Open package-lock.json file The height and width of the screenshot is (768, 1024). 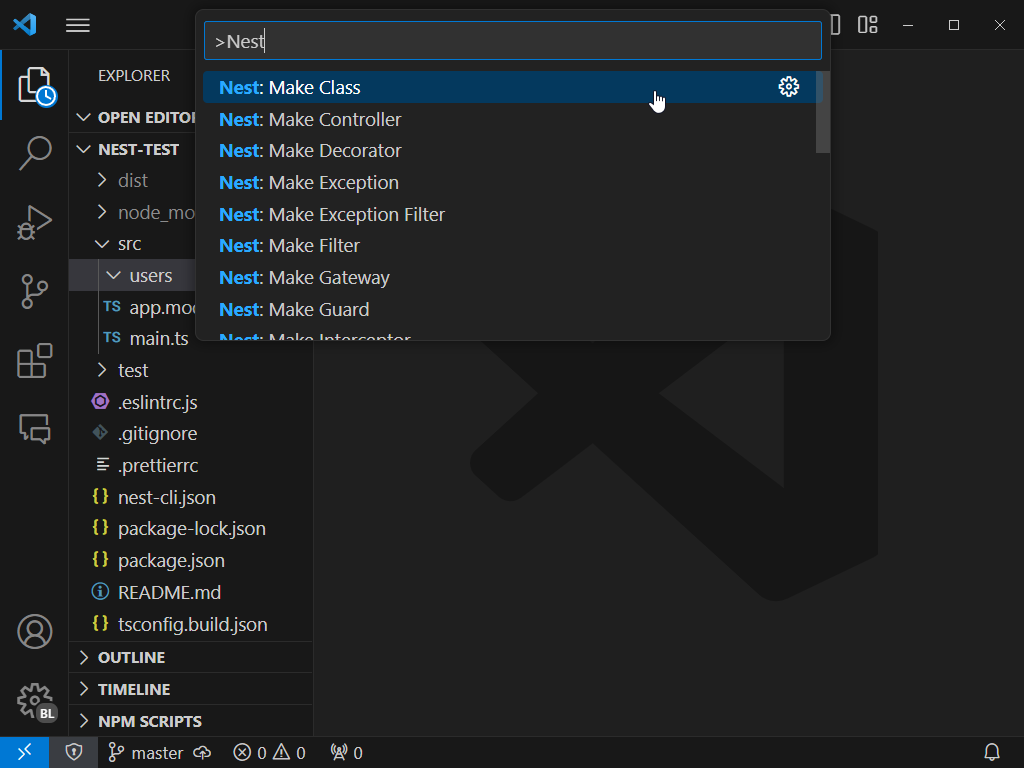191,529
